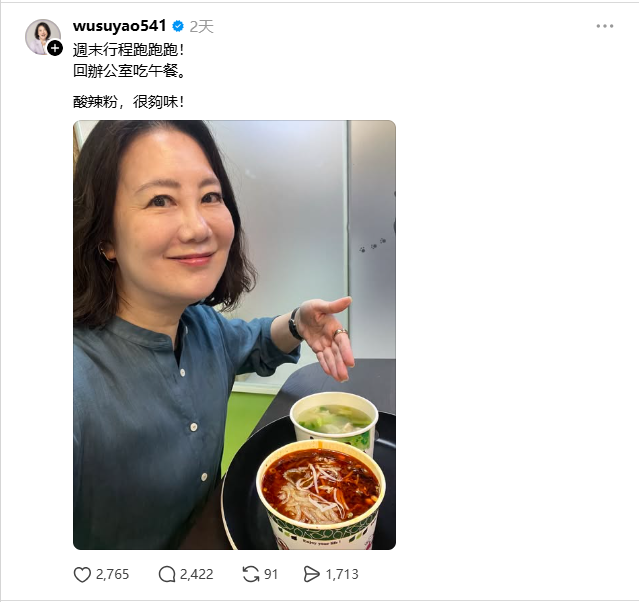Open the wusuyao541 profile picture
The image size is (639, 602).
[42, 36]
